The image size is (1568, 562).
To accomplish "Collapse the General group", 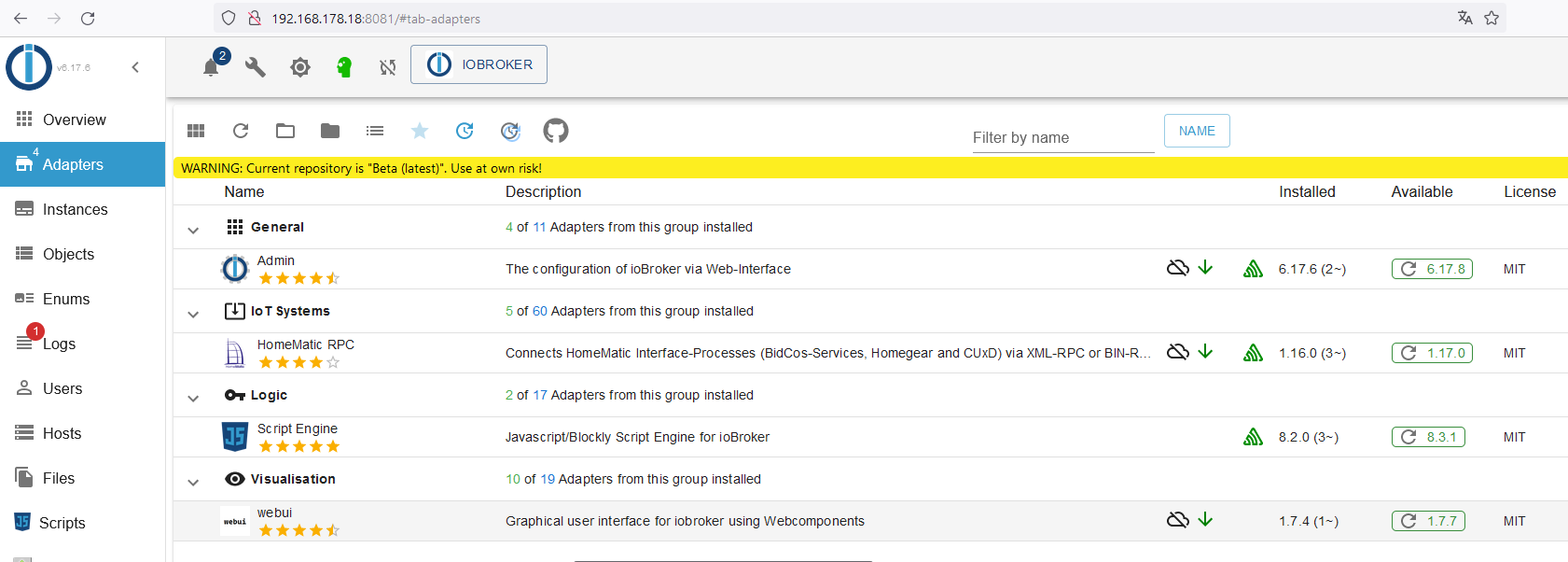I will click(x=193, y=230).
